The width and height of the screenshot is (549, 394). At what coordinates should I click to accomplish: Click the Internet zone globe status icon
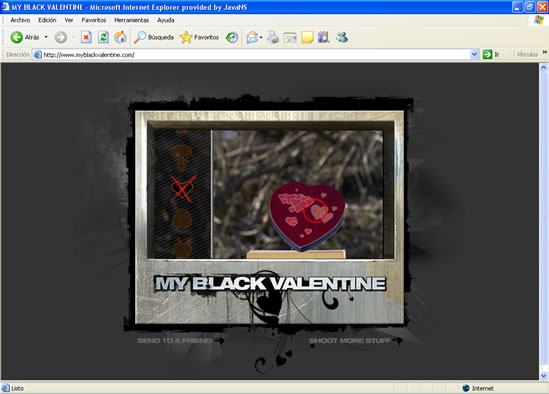[x=466, y=388]
